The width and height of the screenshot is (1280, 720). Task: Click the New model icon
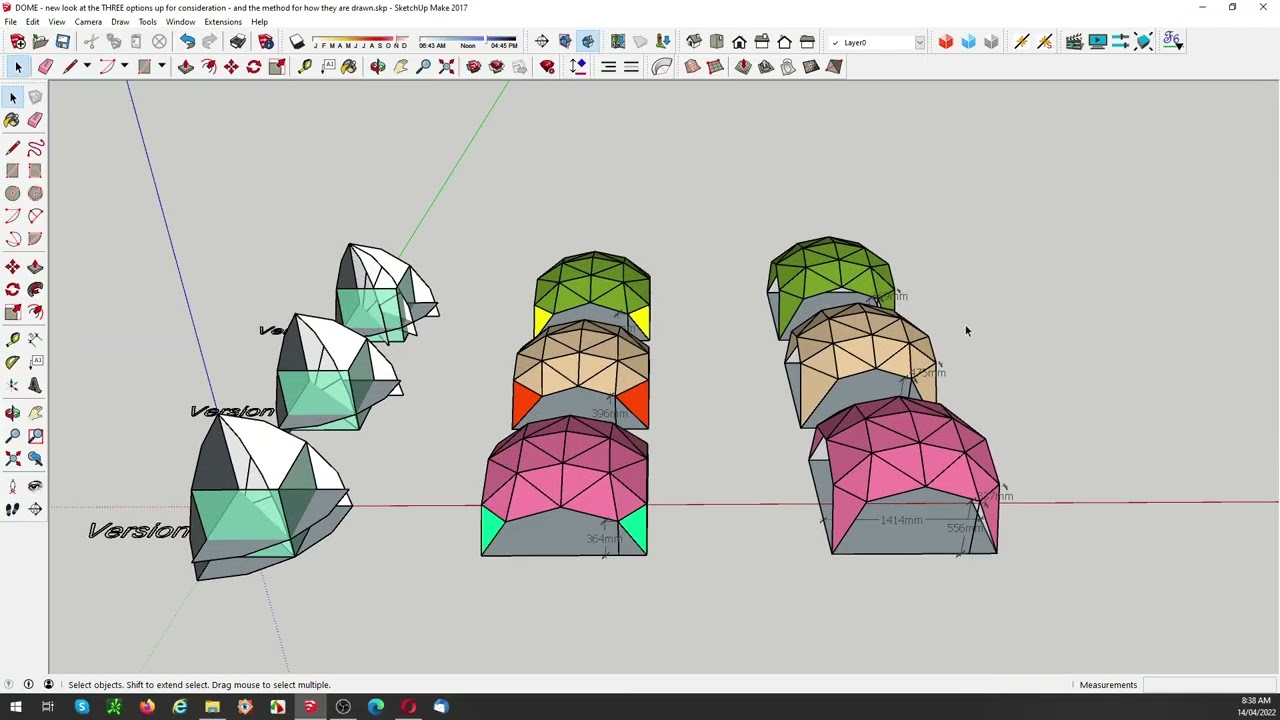click(17, 42)
